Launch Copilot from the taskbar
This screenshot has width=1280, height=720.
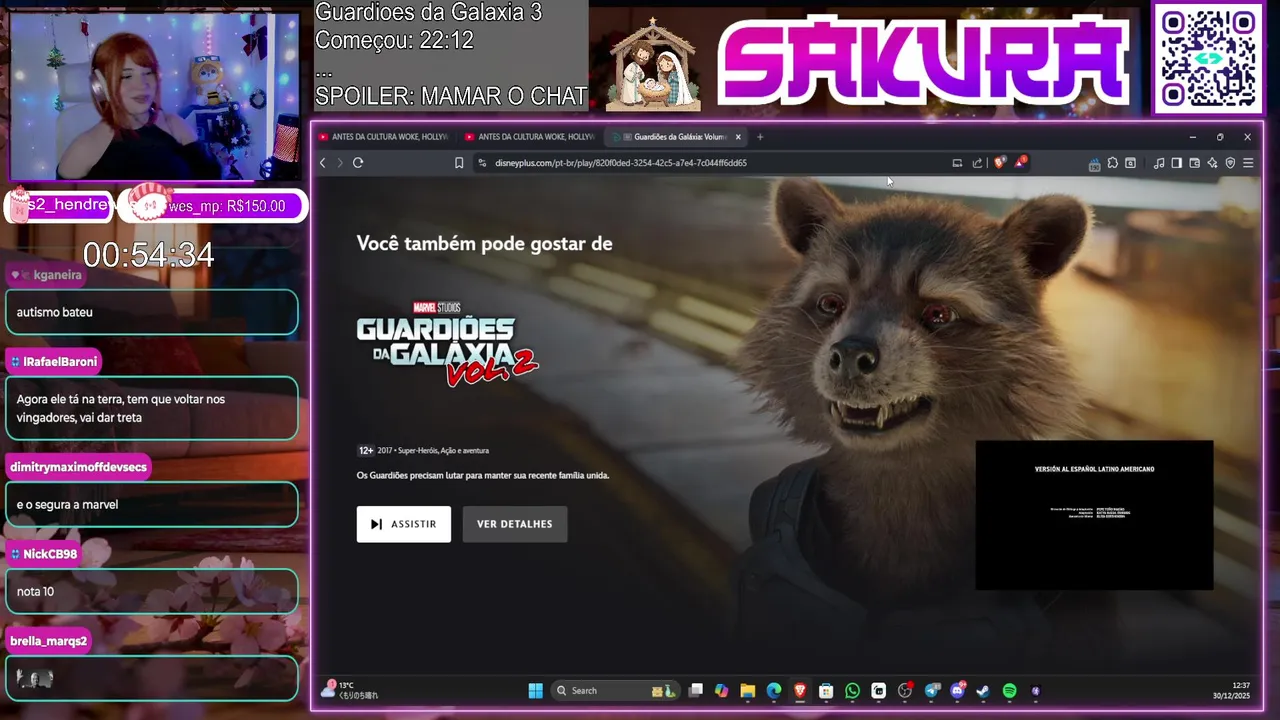(722, 691)
